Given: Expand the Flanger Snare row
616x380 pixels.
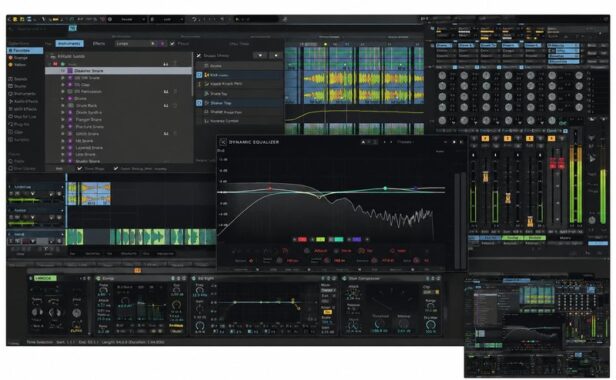Looking at the screenshot, I should [63, 119].
